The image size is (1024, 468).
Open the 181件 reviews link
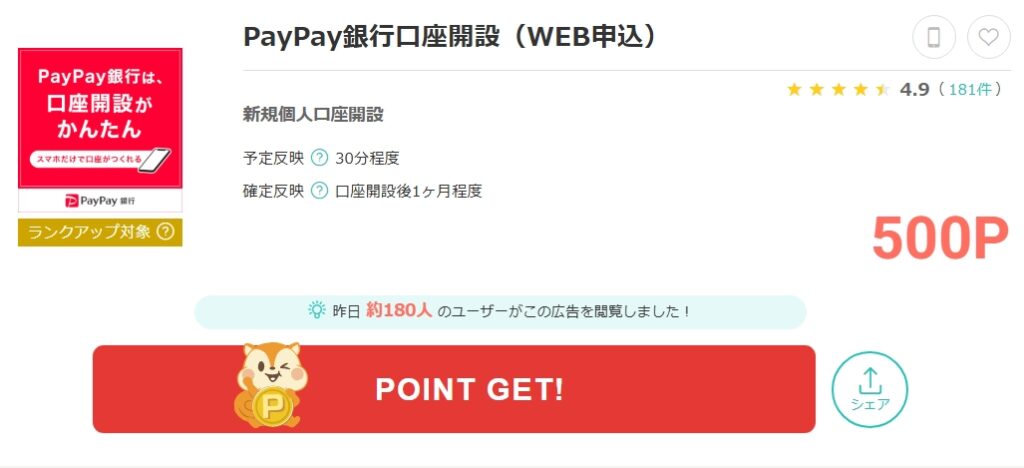(x=970, y=89)
